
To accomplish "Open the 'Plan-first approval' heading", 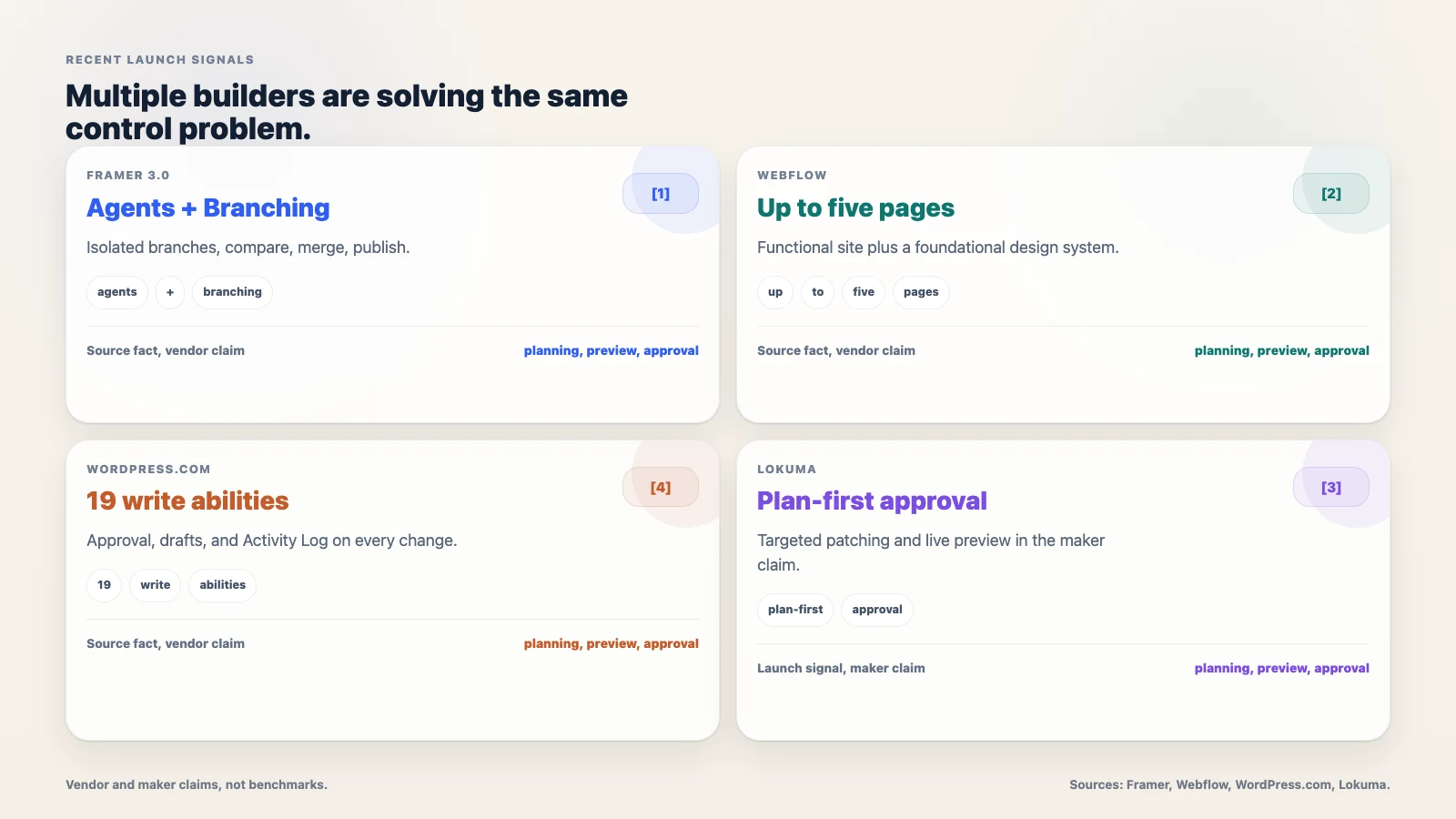I will 872,501.
